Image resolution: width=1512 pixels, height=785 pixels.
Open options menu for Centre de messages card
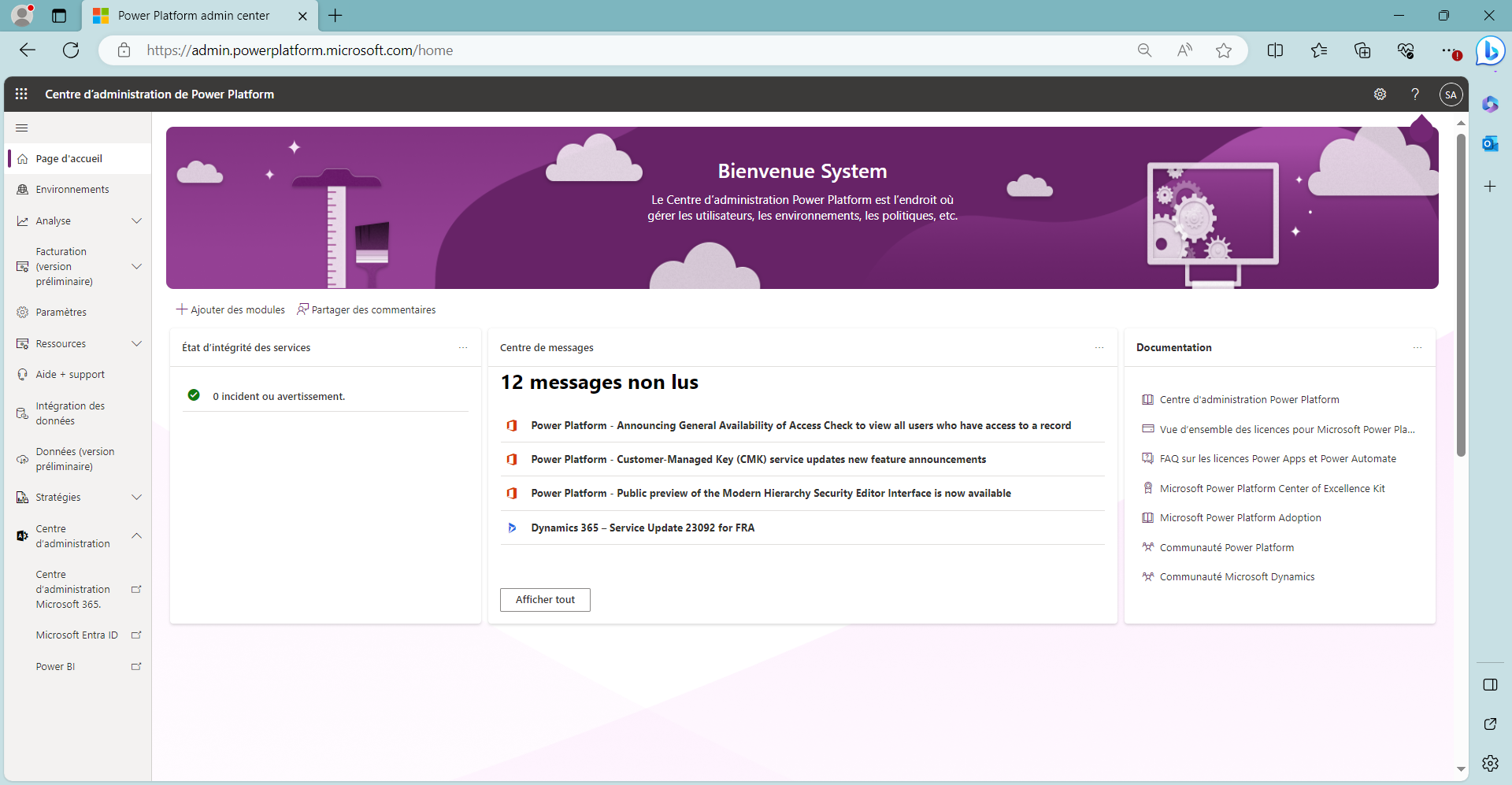point(1099,347)
